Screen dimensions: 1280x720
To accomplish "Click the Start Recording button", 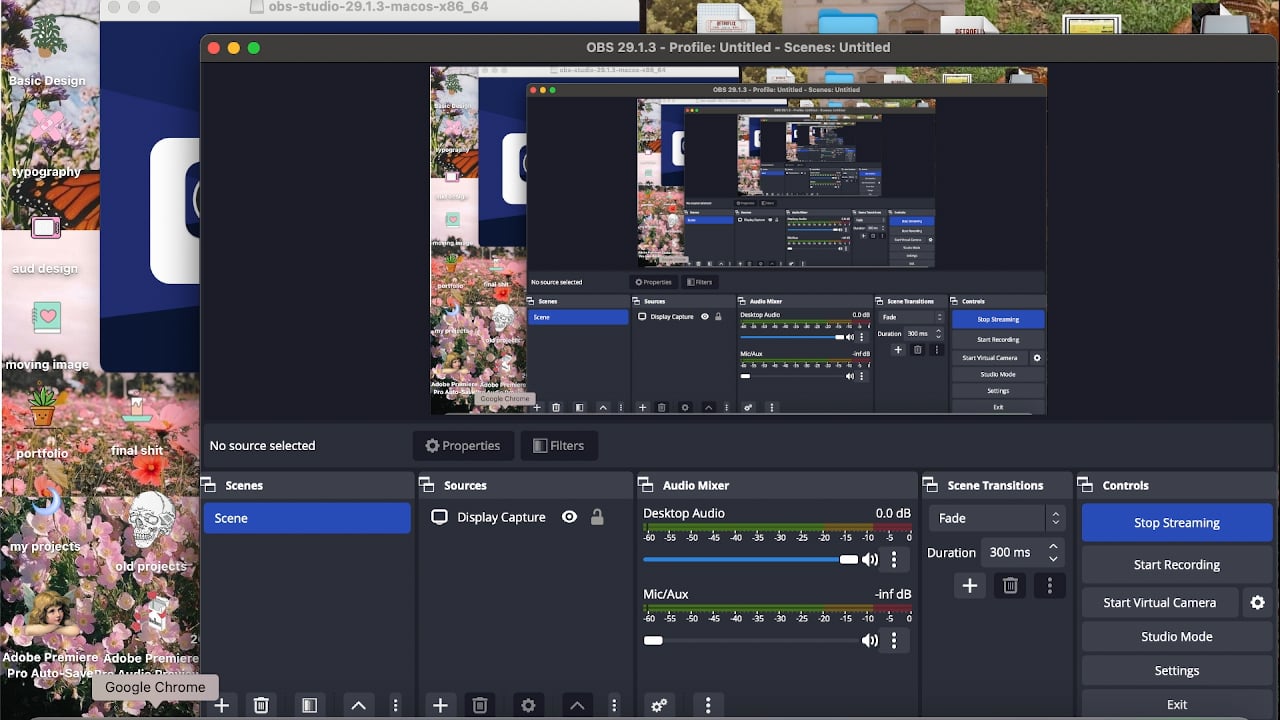I will point(1177,565).
